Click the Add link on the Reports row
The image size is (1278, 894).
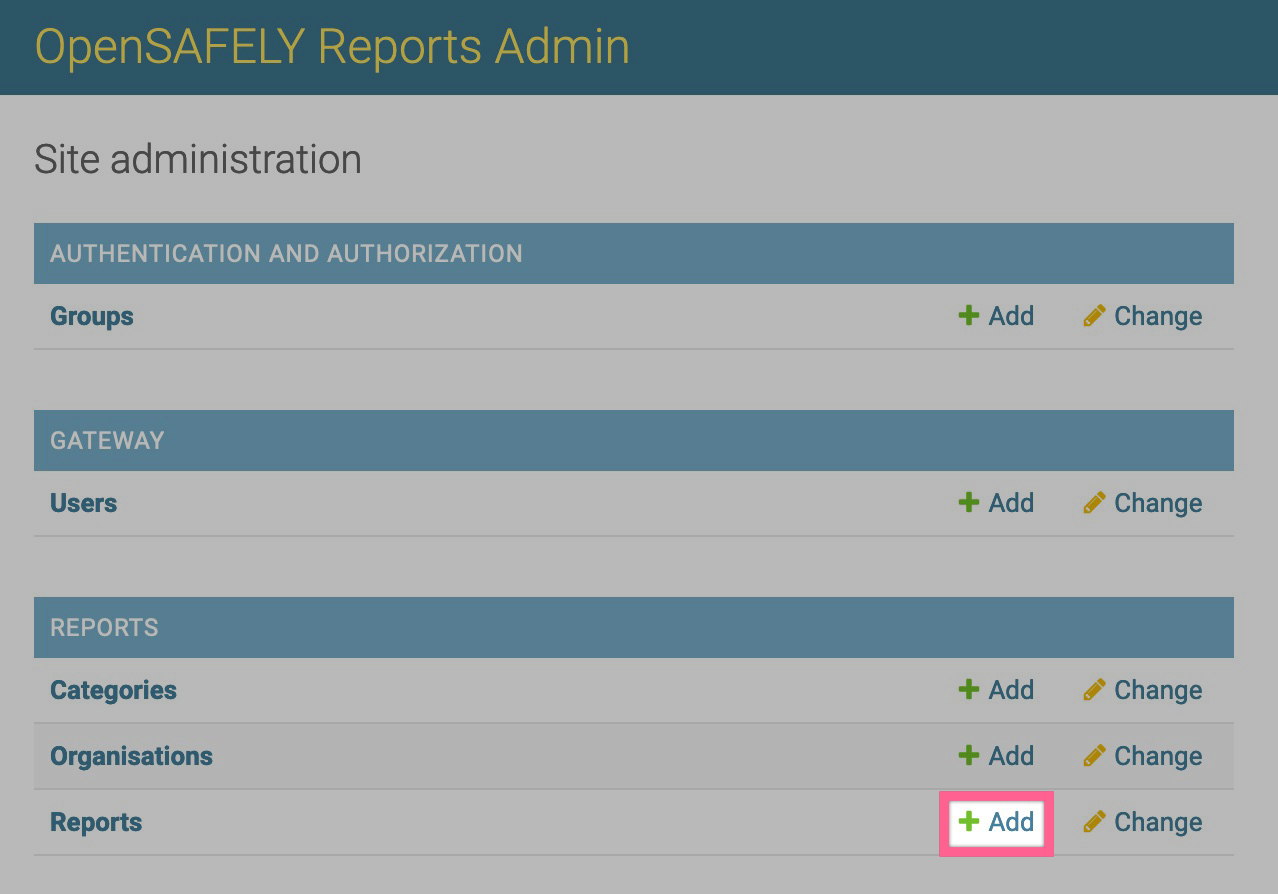(x=1011, y=822)
